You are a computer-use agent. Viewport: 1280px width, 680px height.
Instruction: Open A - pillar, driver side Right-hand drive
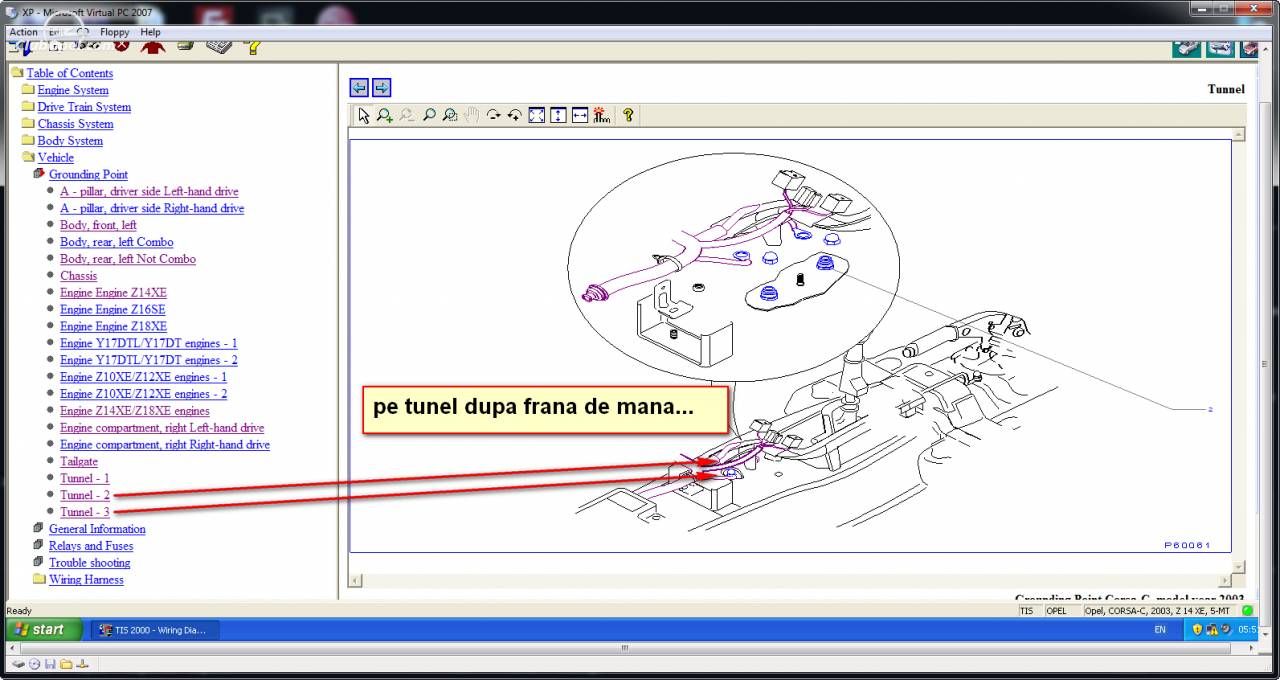[x=152, y=208]
